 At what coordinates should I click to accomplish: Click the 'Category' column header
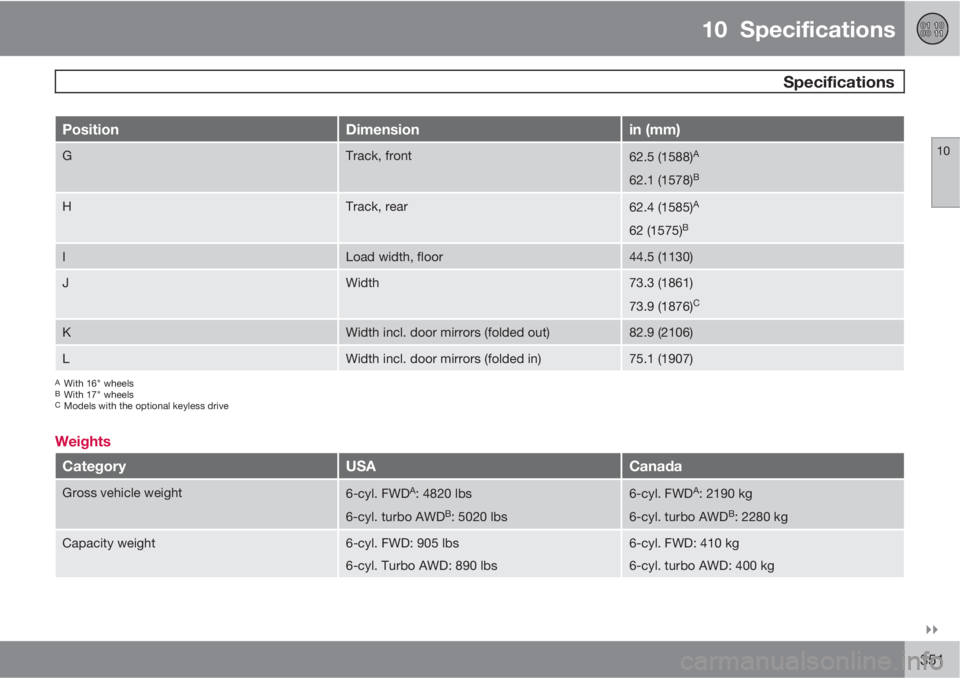click(196, 466)
